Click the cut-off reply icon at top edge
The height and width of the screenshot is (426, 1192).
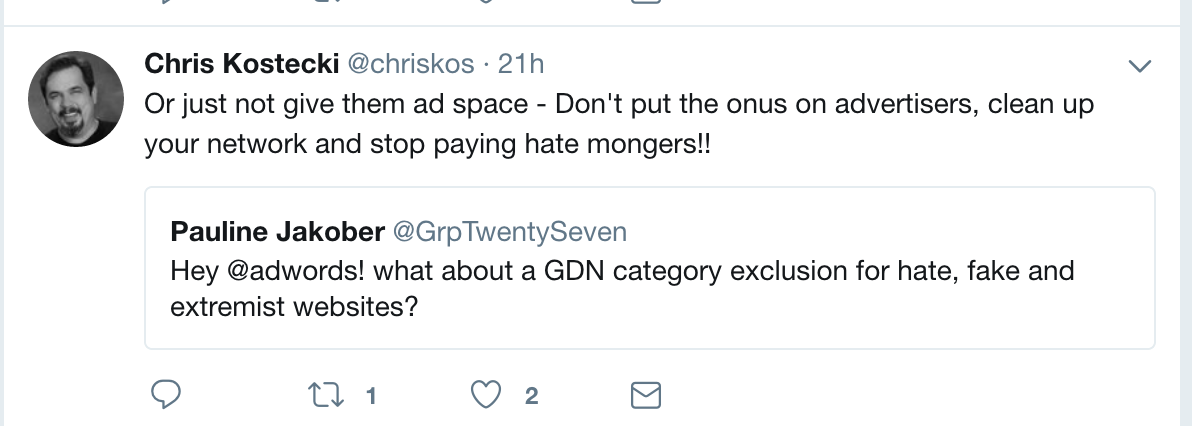click(164, 3)
